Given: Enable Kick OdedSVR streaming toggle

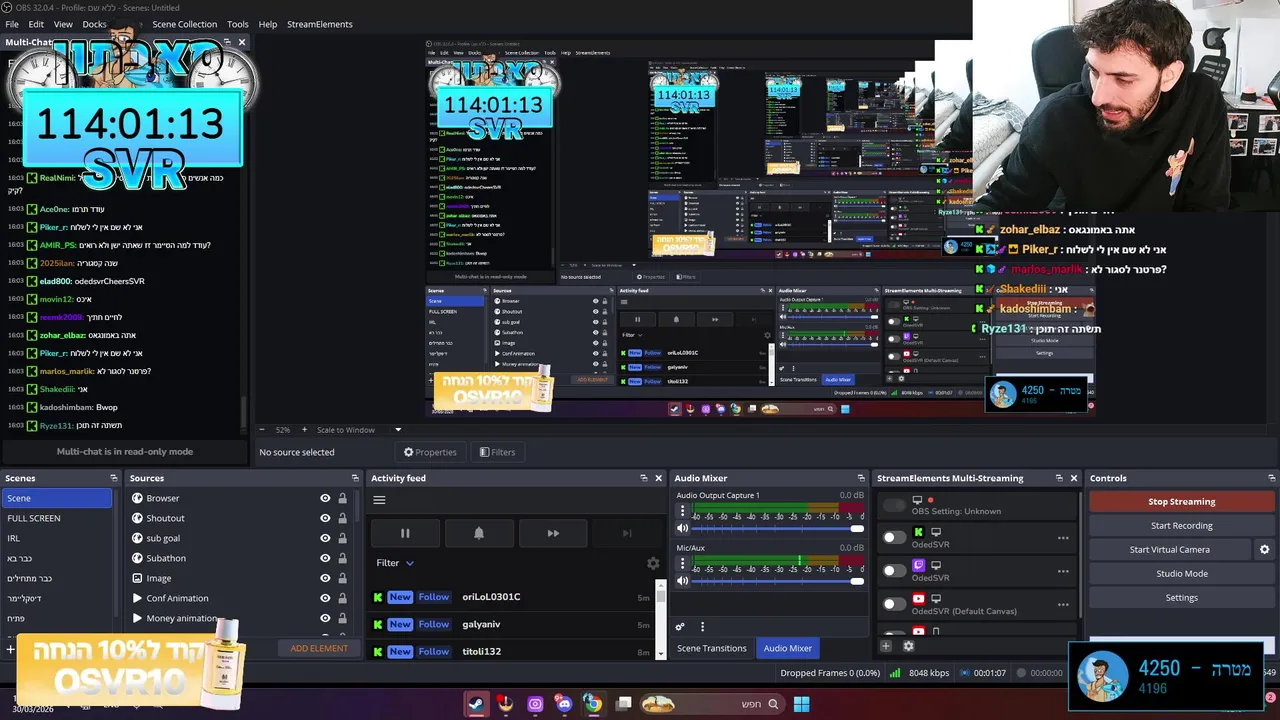Looking at the screenshot, I should click(x=894, y=538).
